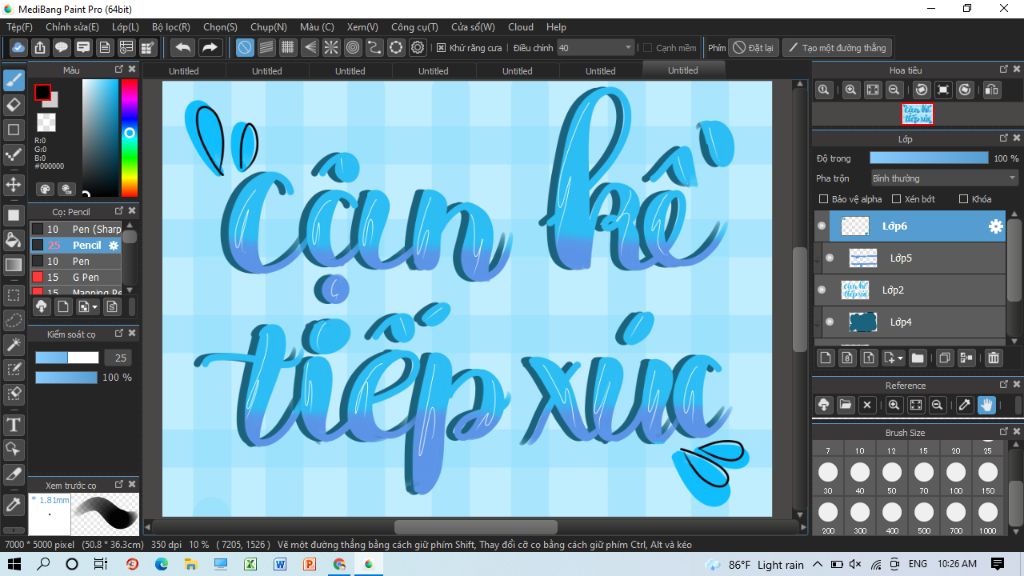The height and width of the screenshot is (576, 1024).
Task: Enable the radial snap guide
Action: 331,48
